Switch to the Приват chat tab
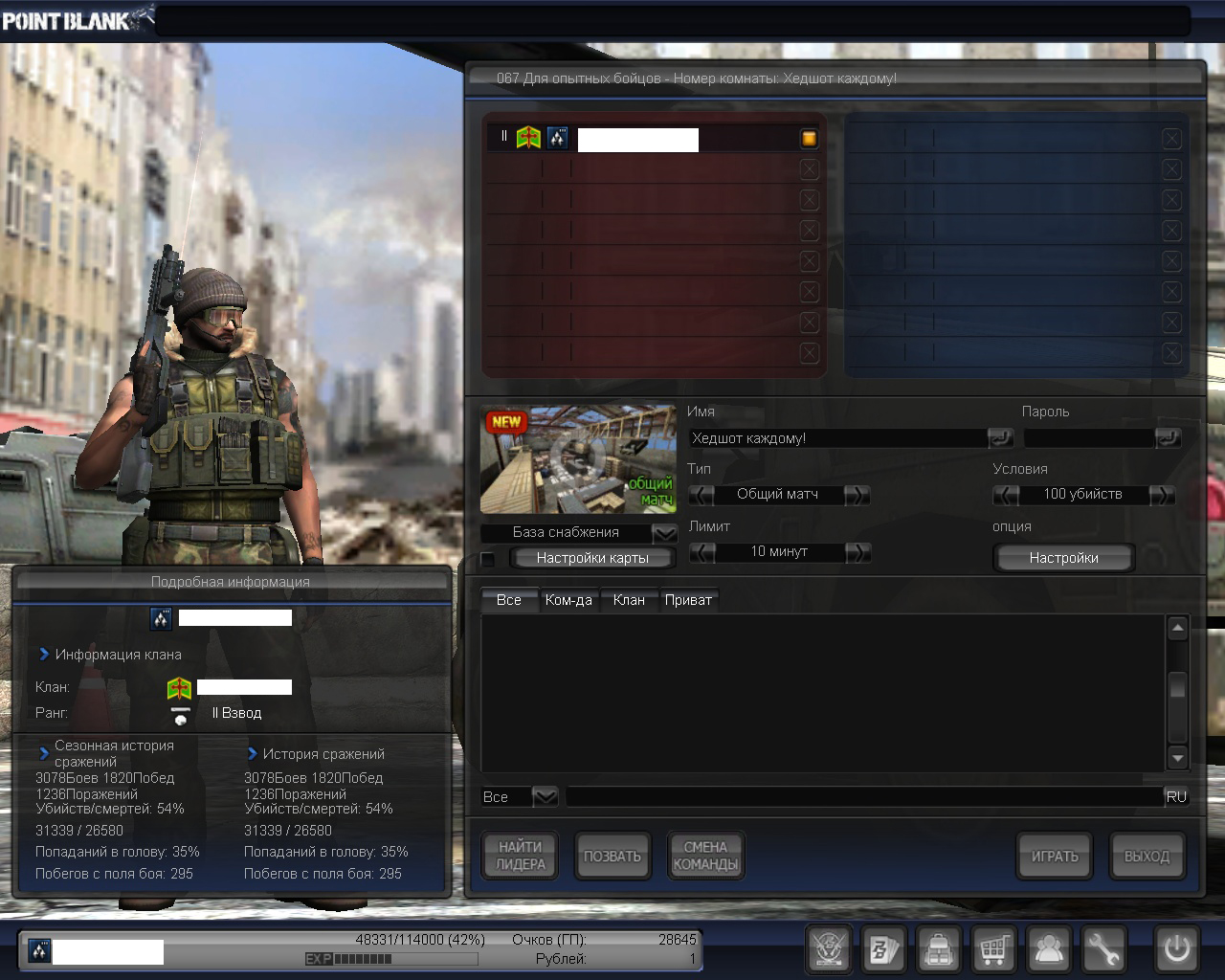 coord(688,600)
